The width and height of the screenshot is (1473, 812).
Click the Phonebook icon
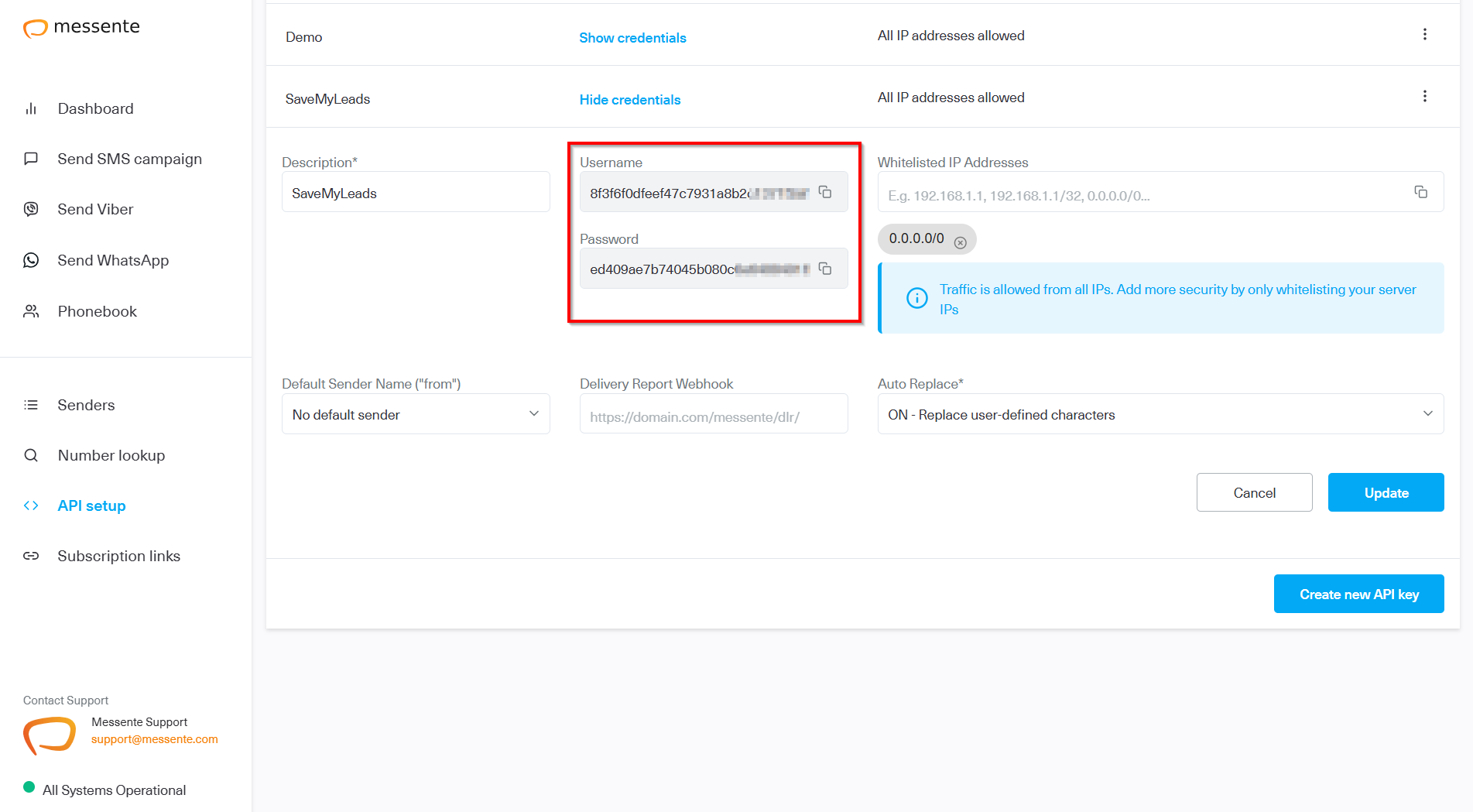pyautogui.click(x=31, y=310)
